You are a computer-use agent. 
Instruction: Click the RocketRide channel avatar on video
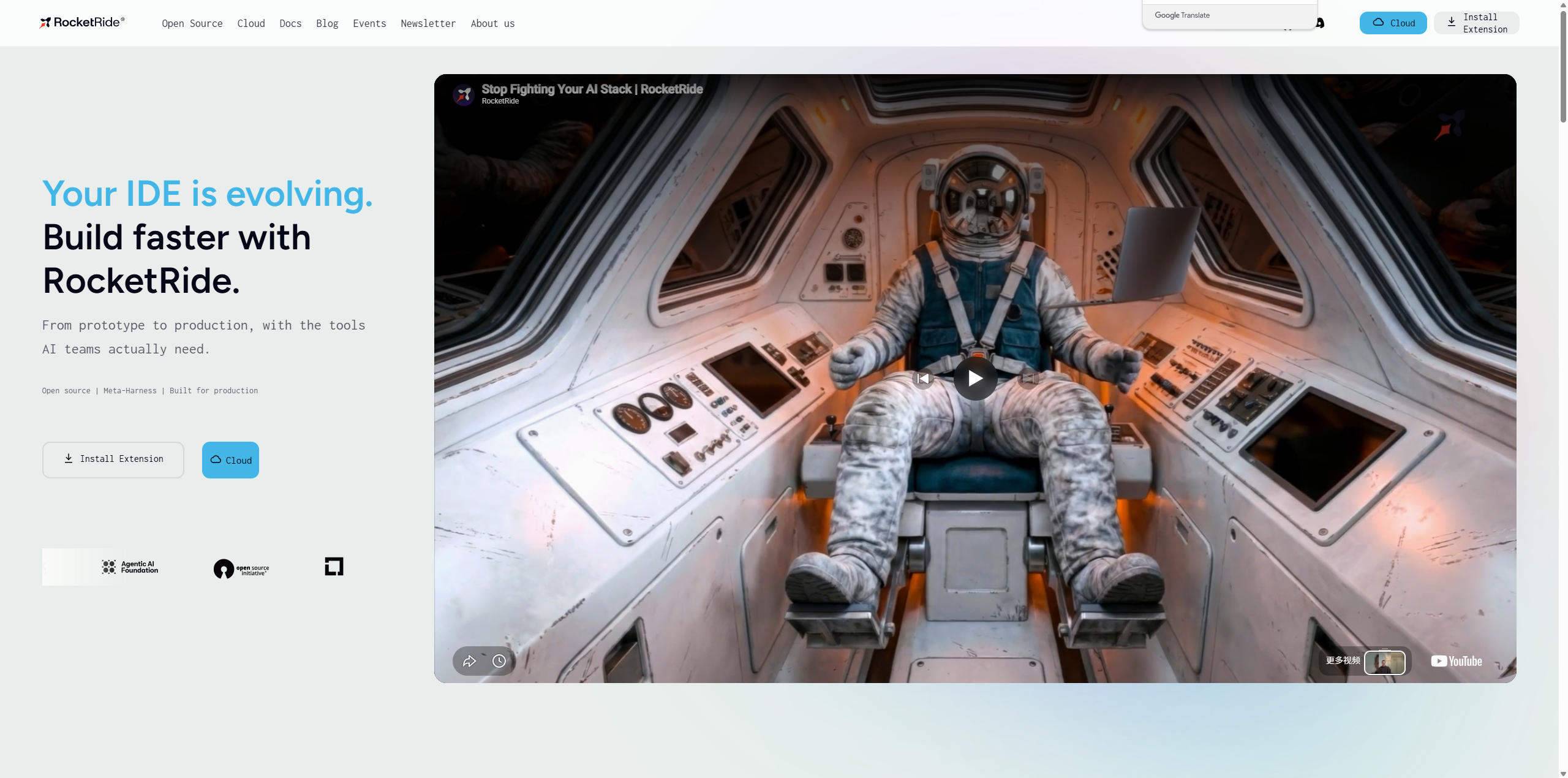[464, 95]
